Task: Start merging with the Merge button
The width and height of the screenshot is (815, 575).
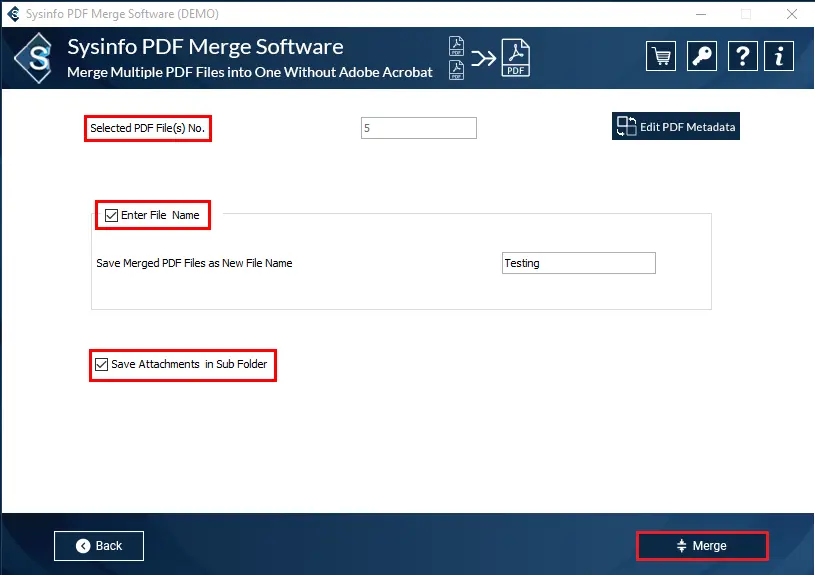Action: [702, 546]
